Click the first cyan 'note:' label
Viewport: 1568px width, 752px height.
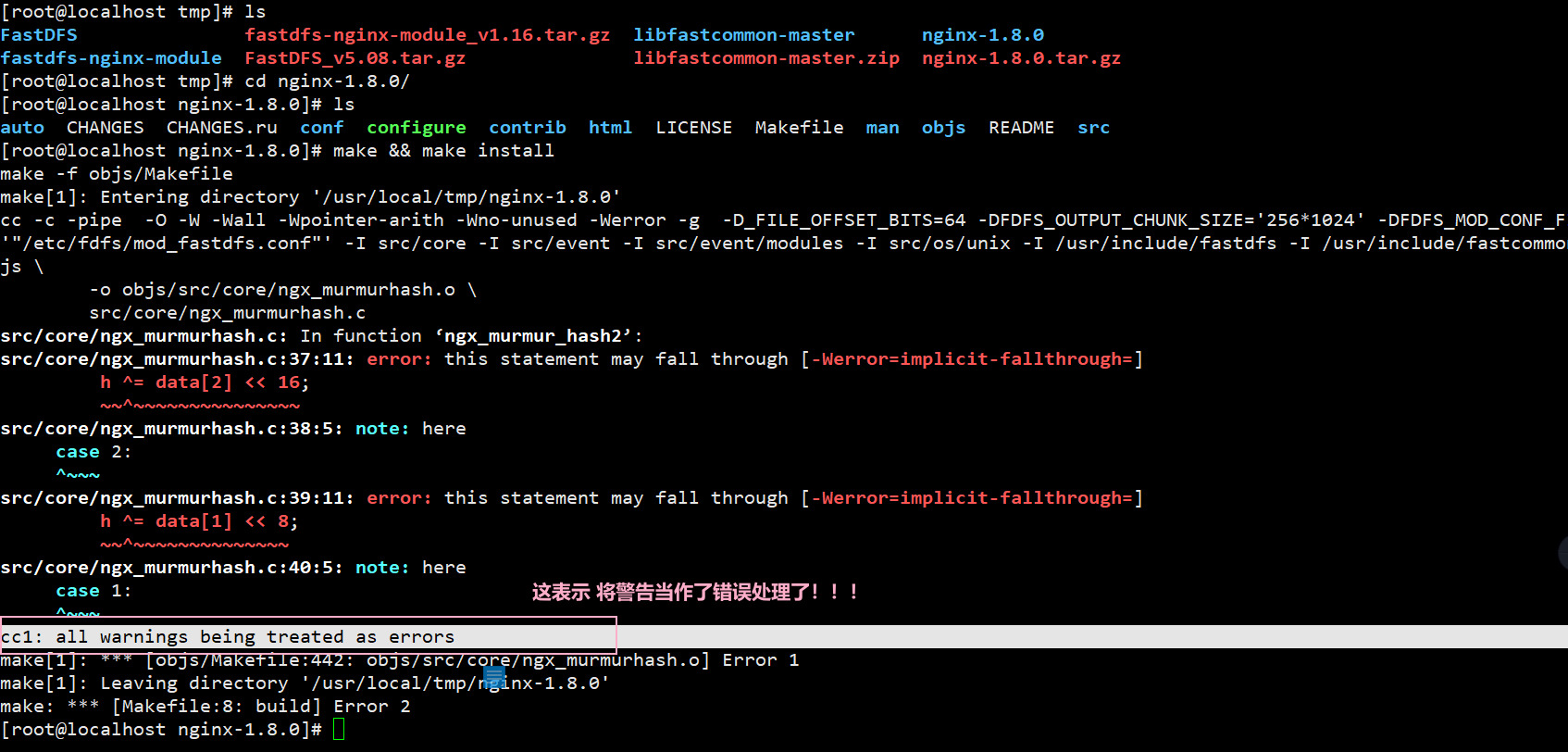[x=382, y=429]
